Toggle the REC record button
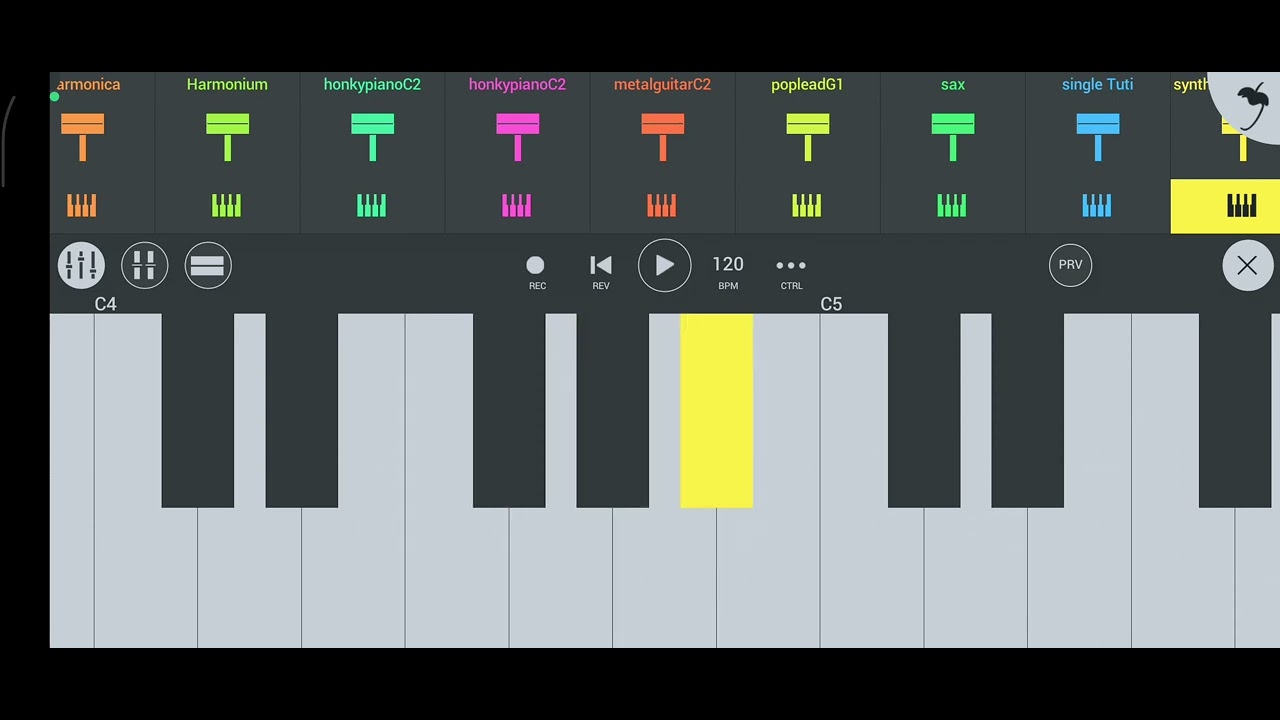 click(536, 271)
